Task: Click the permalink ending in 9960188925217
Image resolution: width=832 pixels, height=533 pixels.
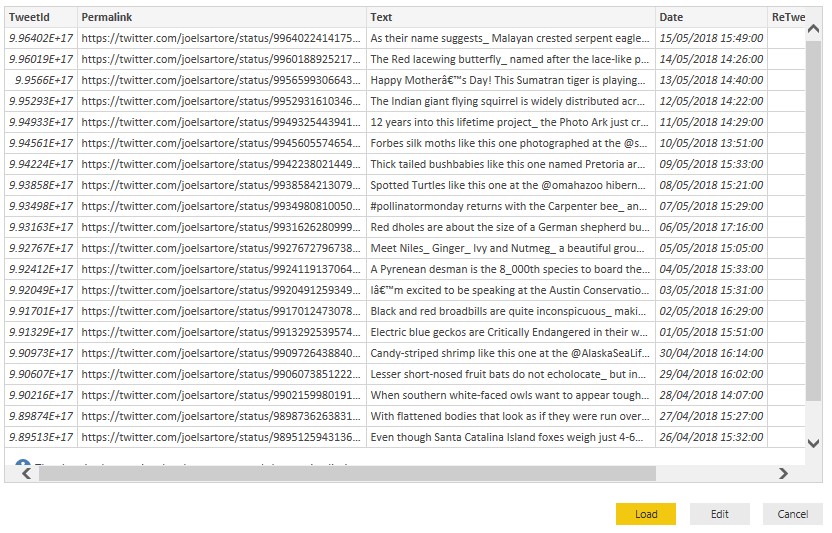Action: pos(222,59)
